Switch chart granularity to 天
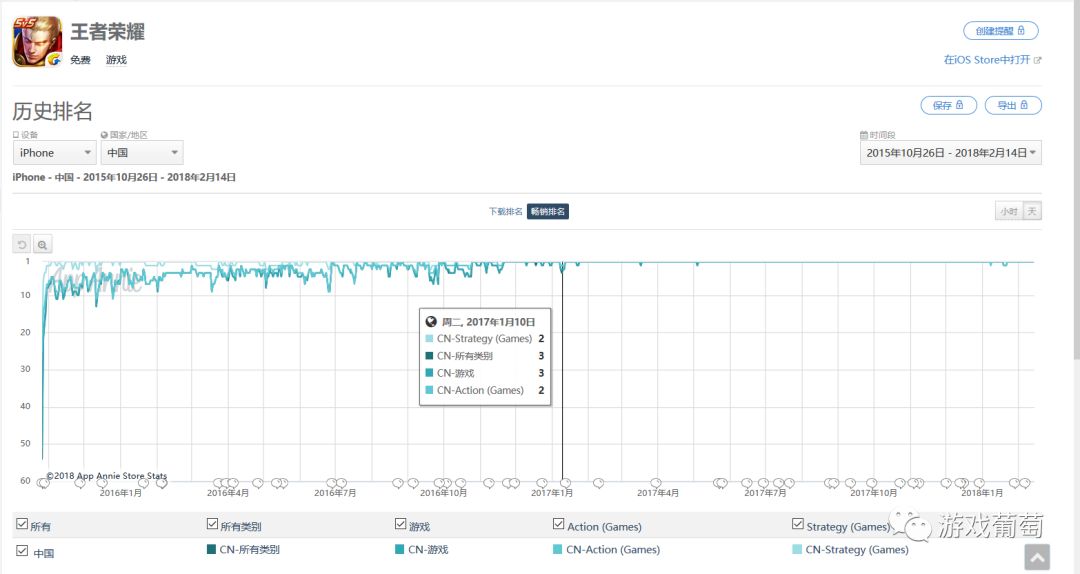Screen dimensions: 1080x574 pyautogui.click(x=1032, y=212)
